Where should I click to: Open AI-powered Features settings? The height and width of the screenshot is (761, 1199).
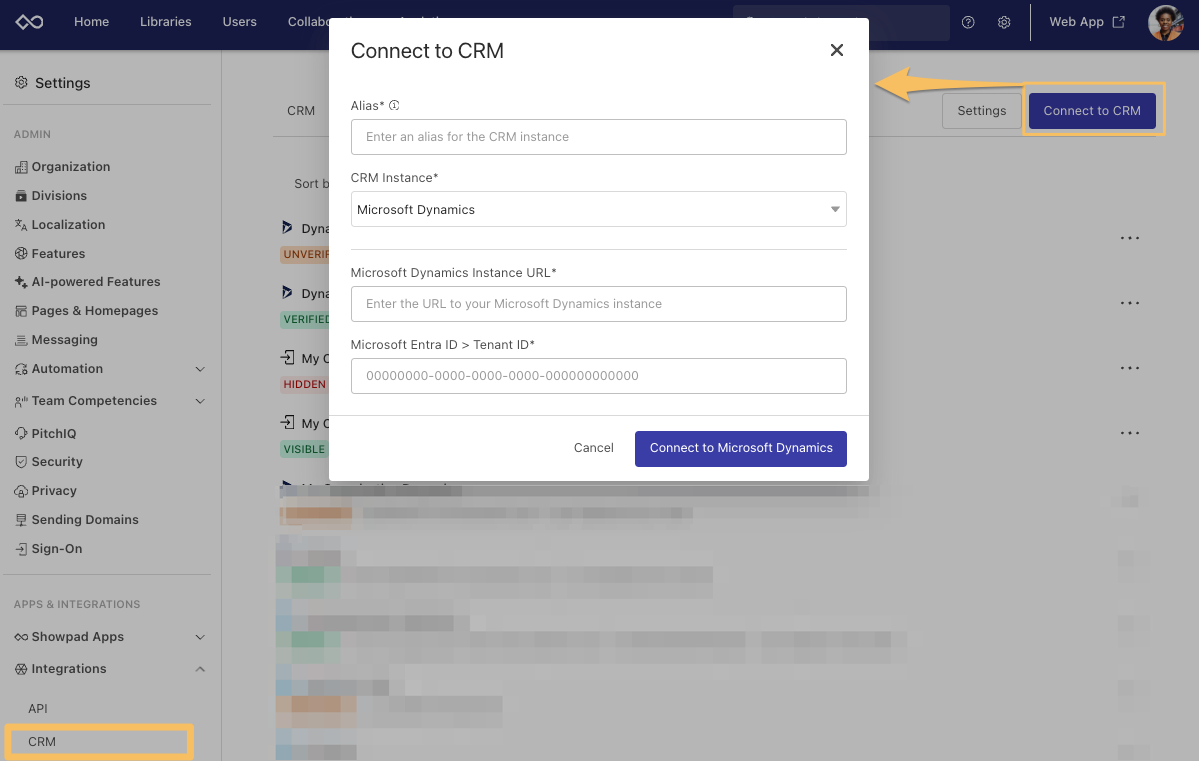(95, 282)
